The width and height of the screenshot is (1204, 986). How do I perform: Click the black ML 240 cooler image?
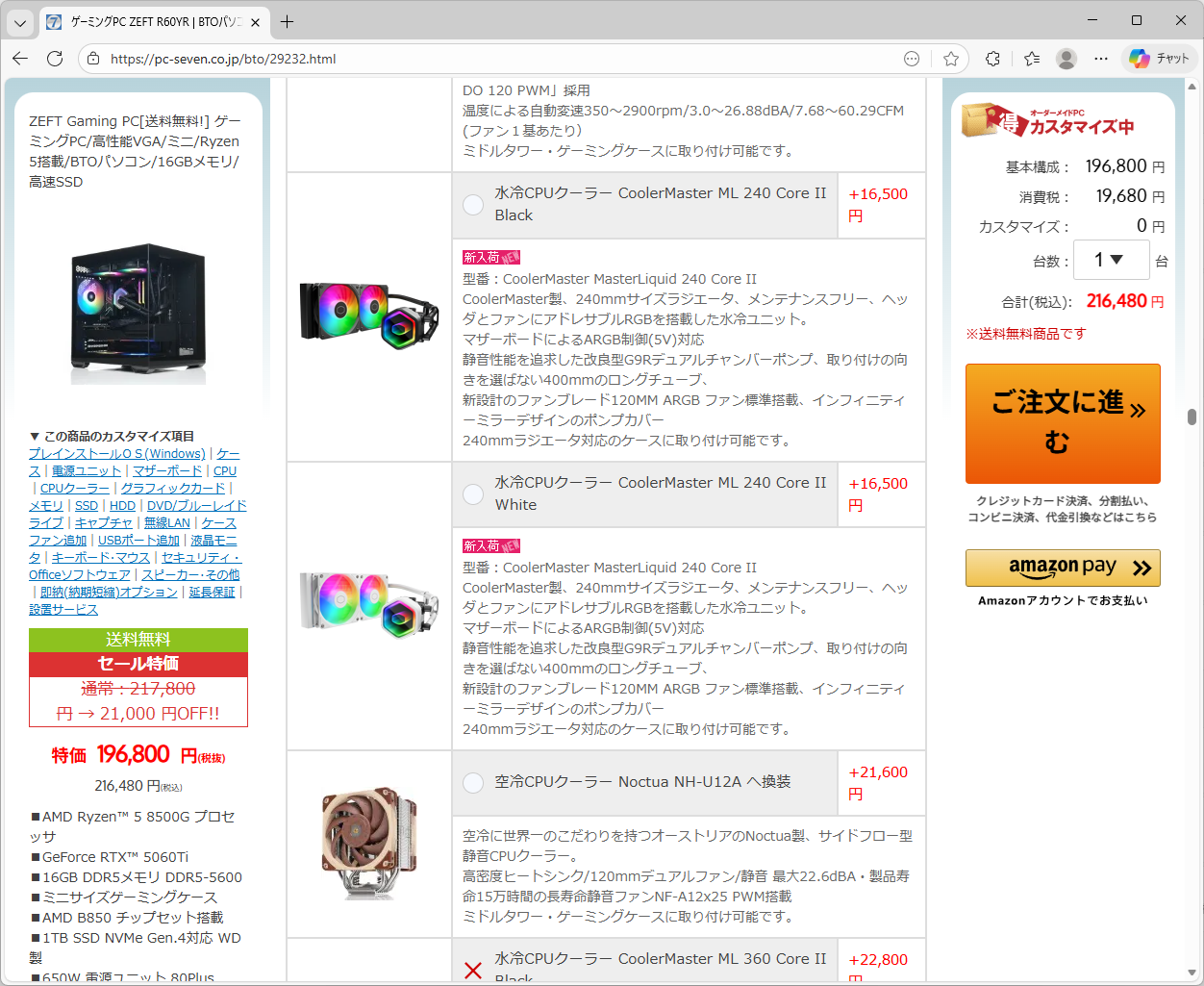tap(369, 314)
